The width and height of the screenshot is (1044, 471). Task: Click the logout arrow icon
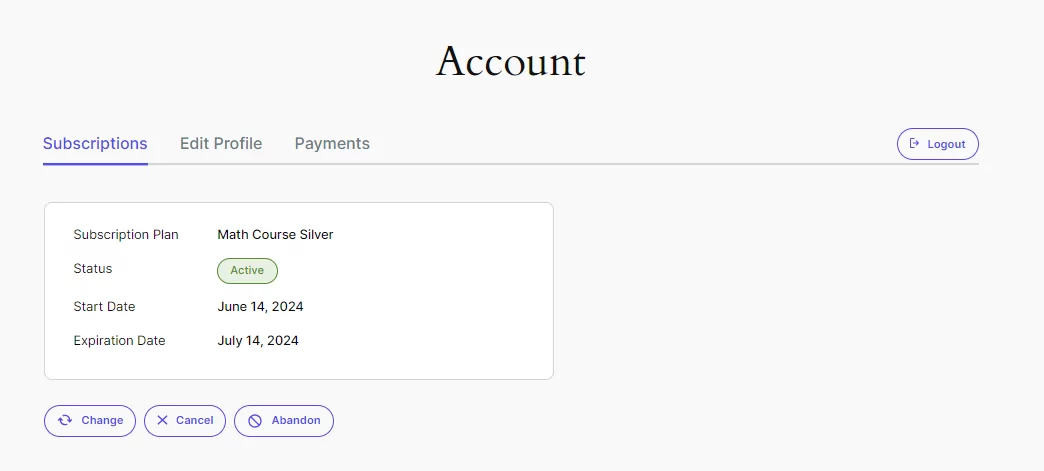pyautogui.click(x=914, y=144)
